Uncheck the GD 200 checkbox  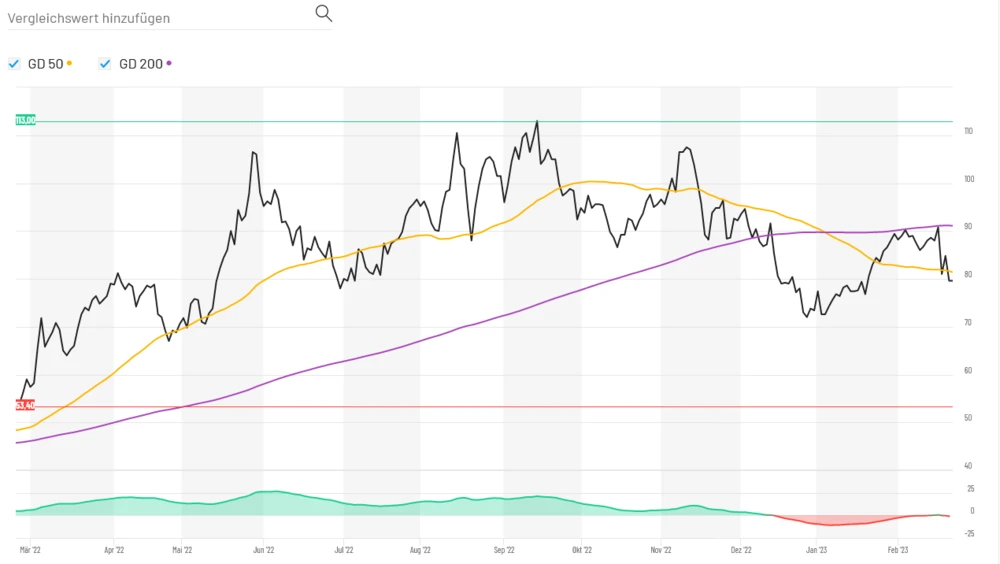click(x=105, y=64)
